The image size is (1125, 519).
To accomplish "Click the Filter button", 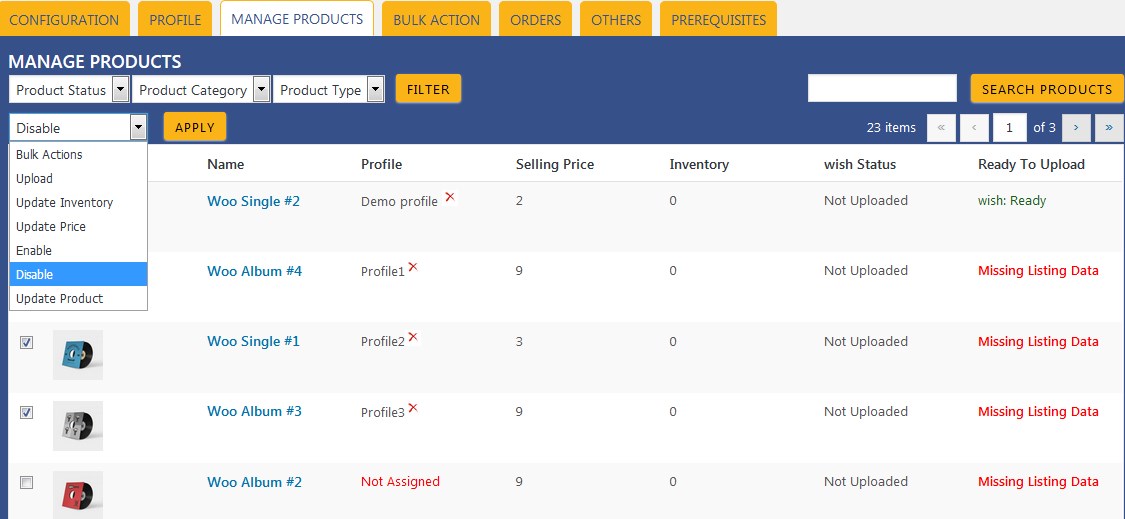I will (428, 89).
